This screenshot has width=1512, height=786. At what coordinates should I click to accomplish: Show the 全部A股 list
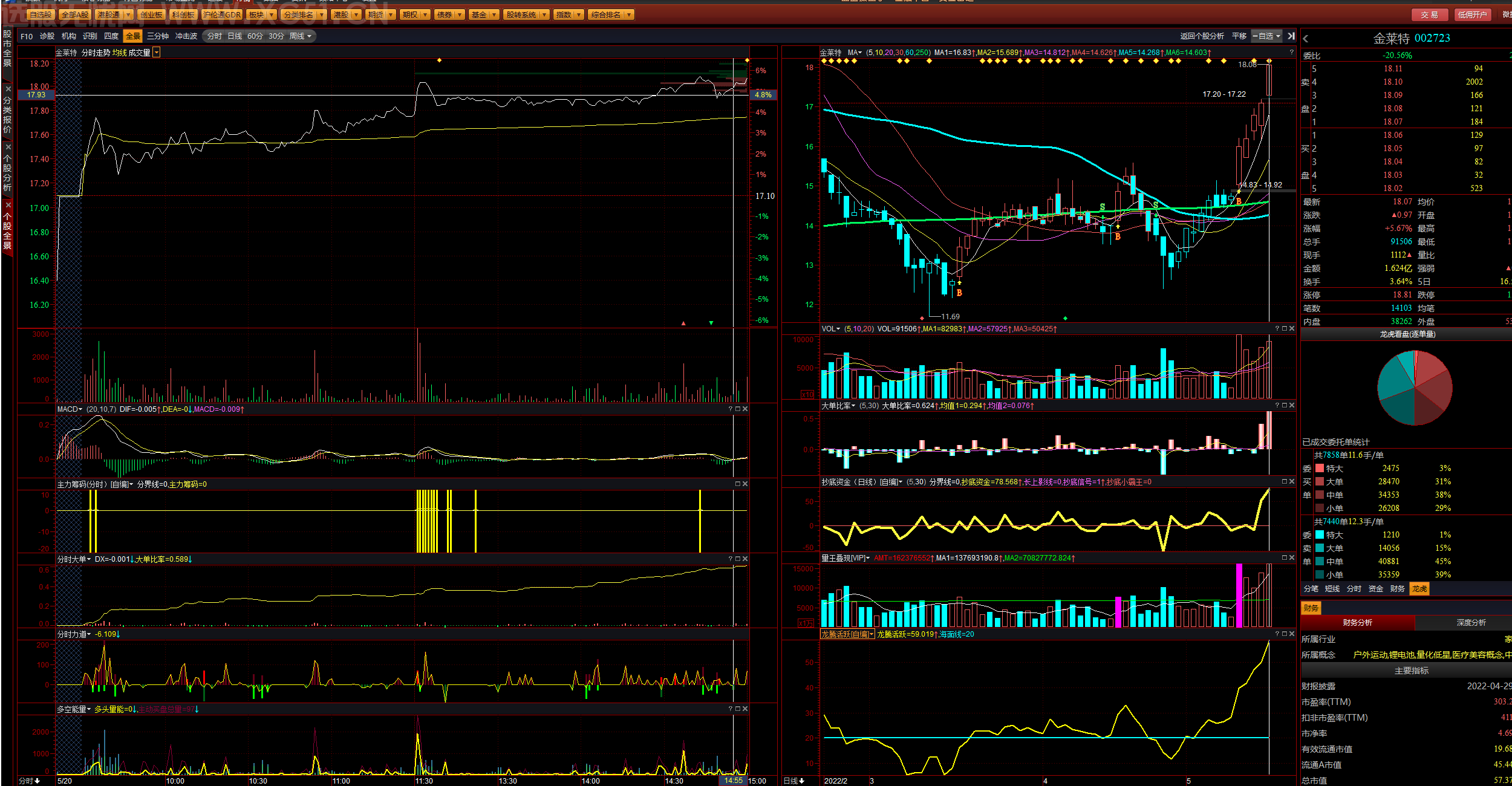pos(75,15)
